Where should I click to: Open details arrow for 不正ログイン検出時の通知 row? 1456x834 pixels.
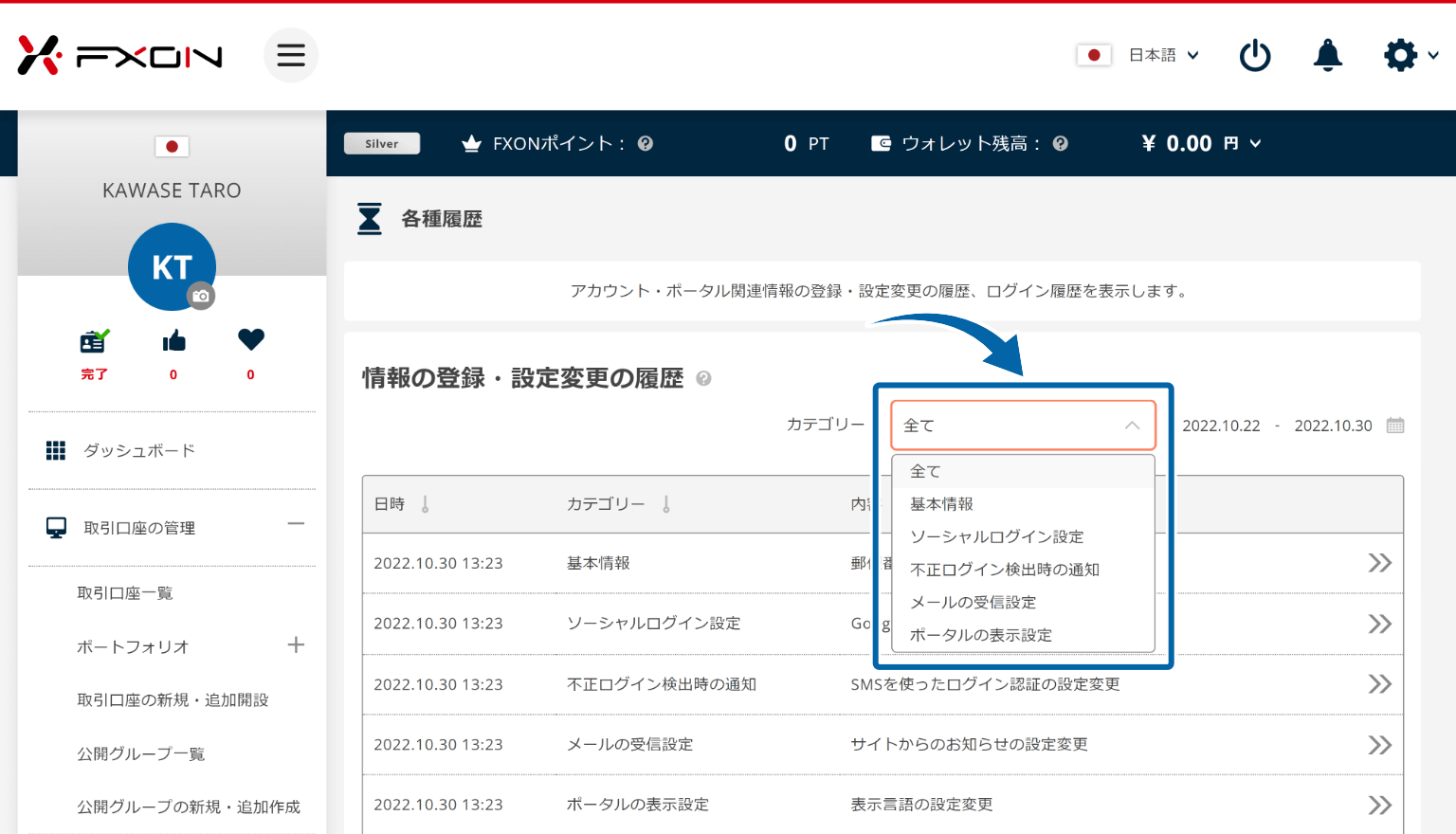click(x=1379, y=684)
